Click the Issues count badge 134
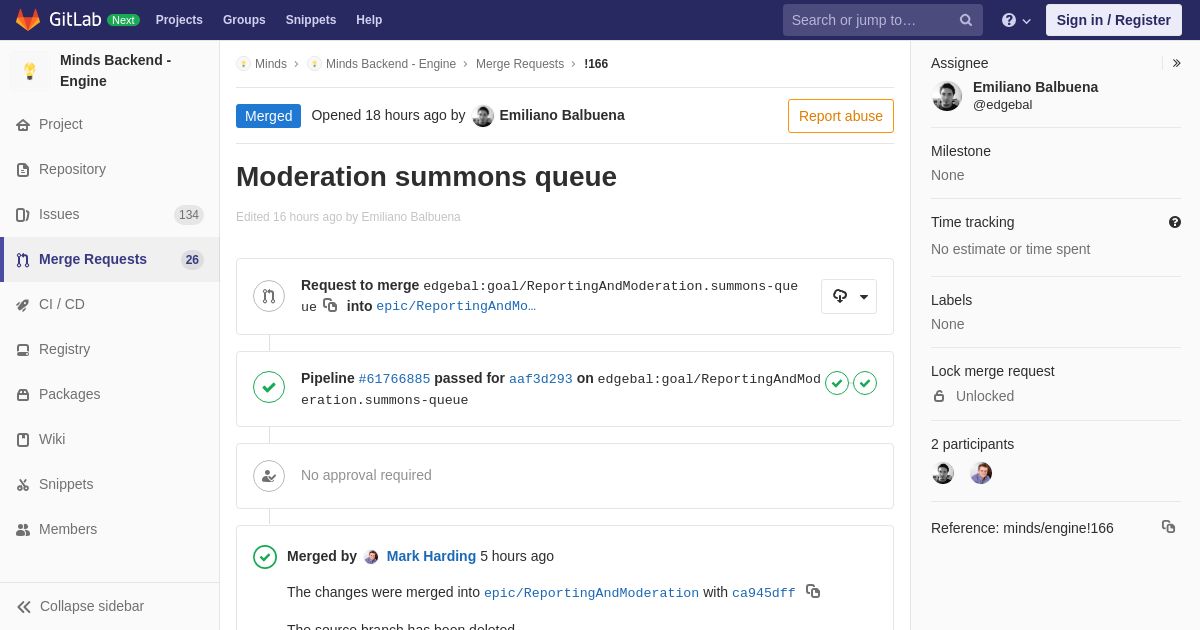1200x630 pixels. point(189,215)
